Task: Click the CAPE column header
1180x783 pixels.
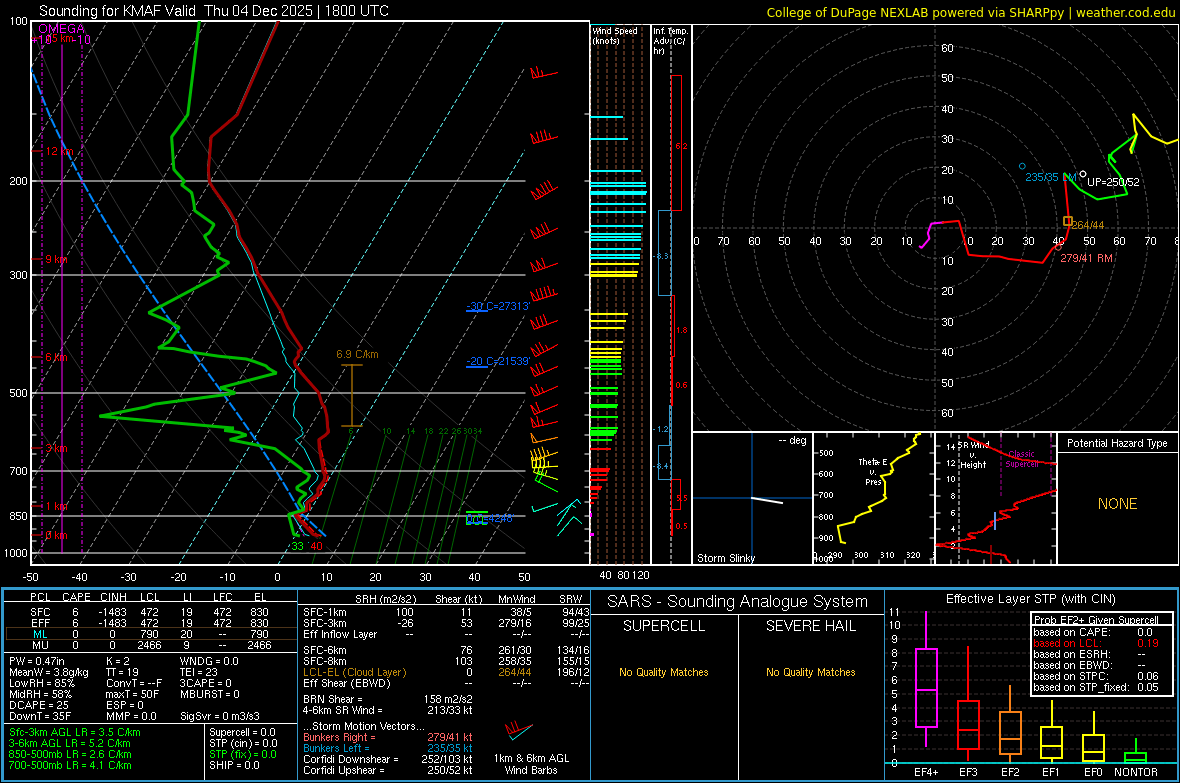Action: coord(76,597)
